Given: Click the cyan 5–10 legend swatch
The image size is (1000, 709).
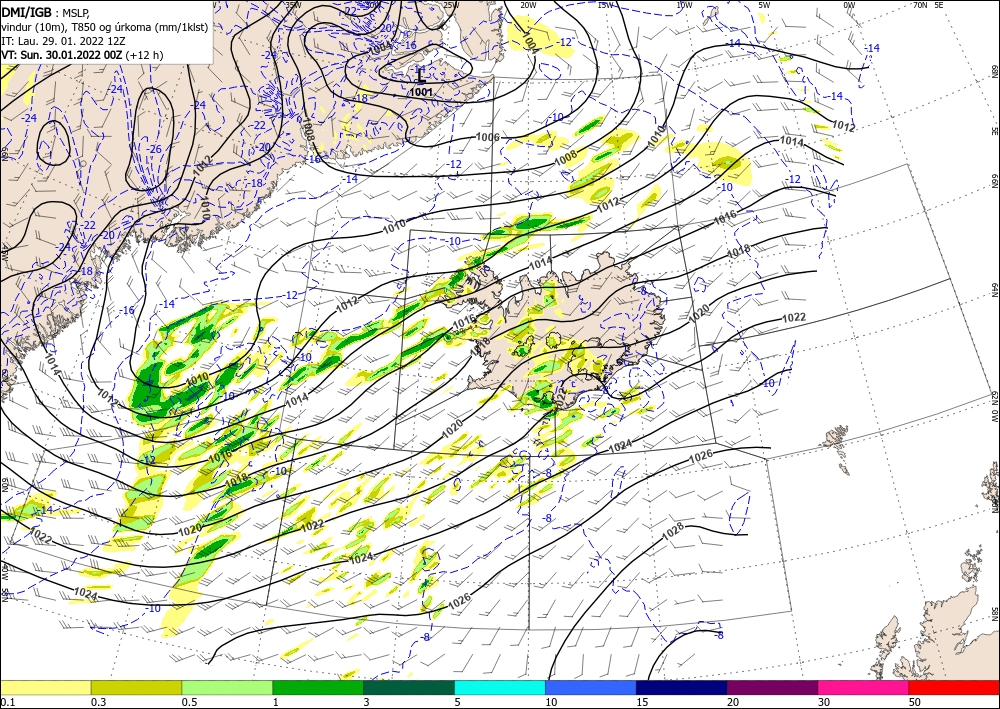Looking at the screenshot, I should click(500, 687).
